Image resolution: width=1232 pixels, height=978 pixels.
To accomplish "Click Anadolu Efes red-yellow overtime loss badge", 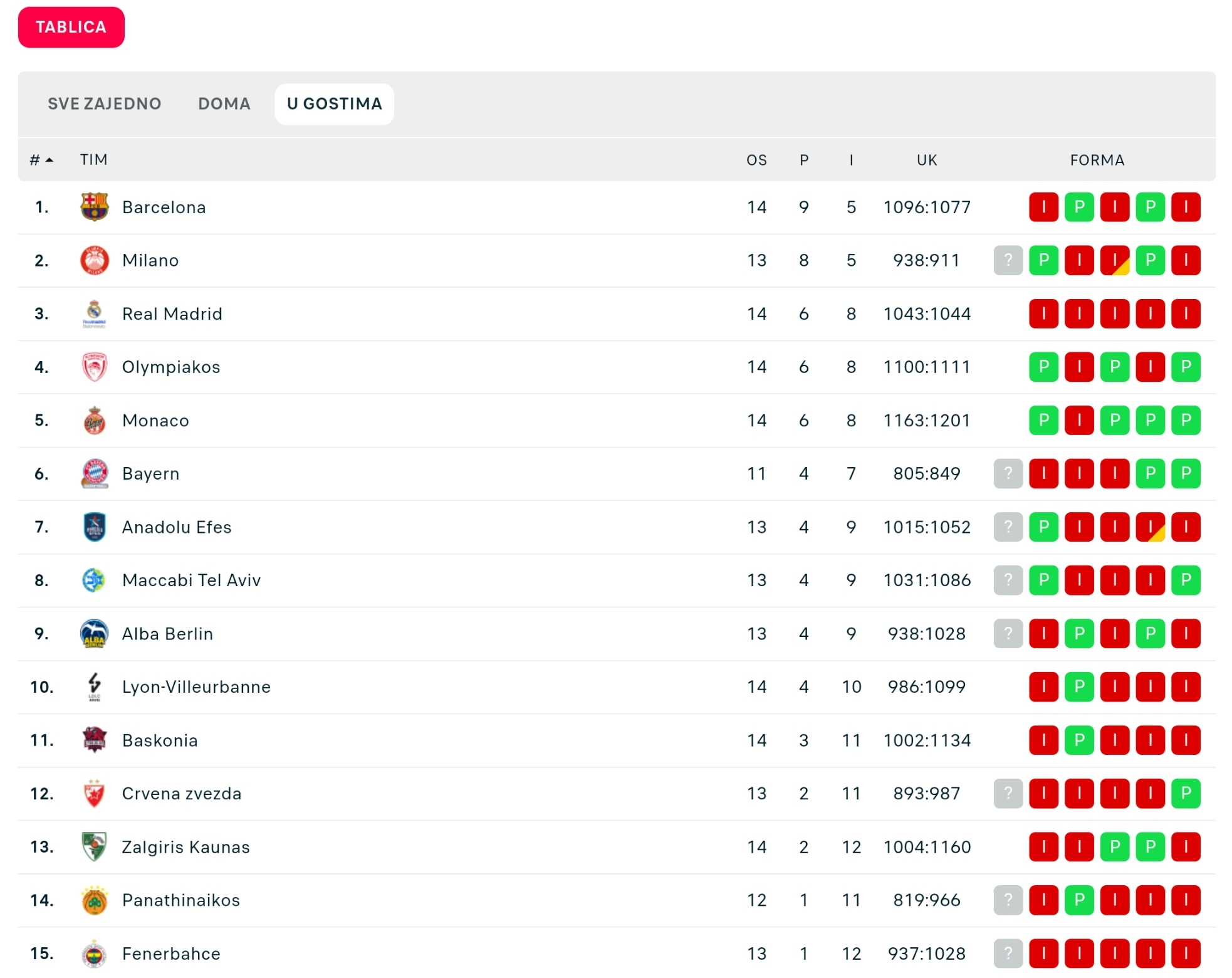I will (1151, 527).
